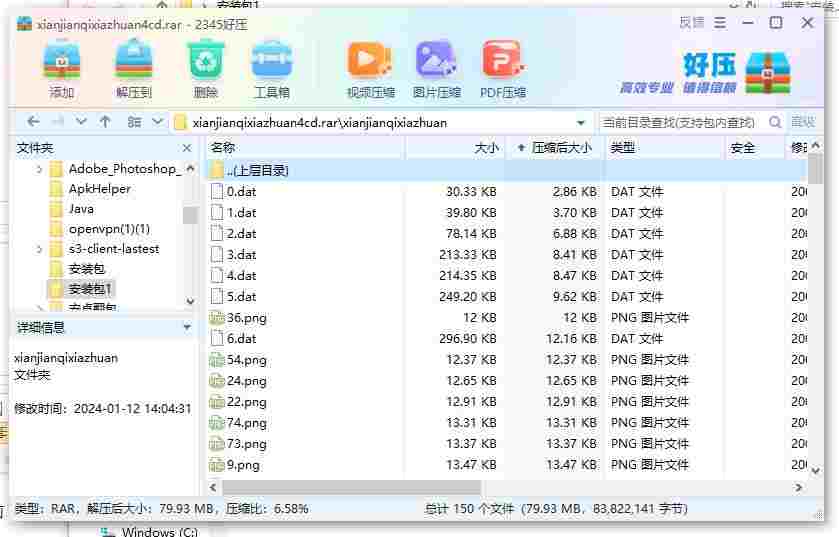
Task: Click the 好压 logo banner
Action: point(705,73)
